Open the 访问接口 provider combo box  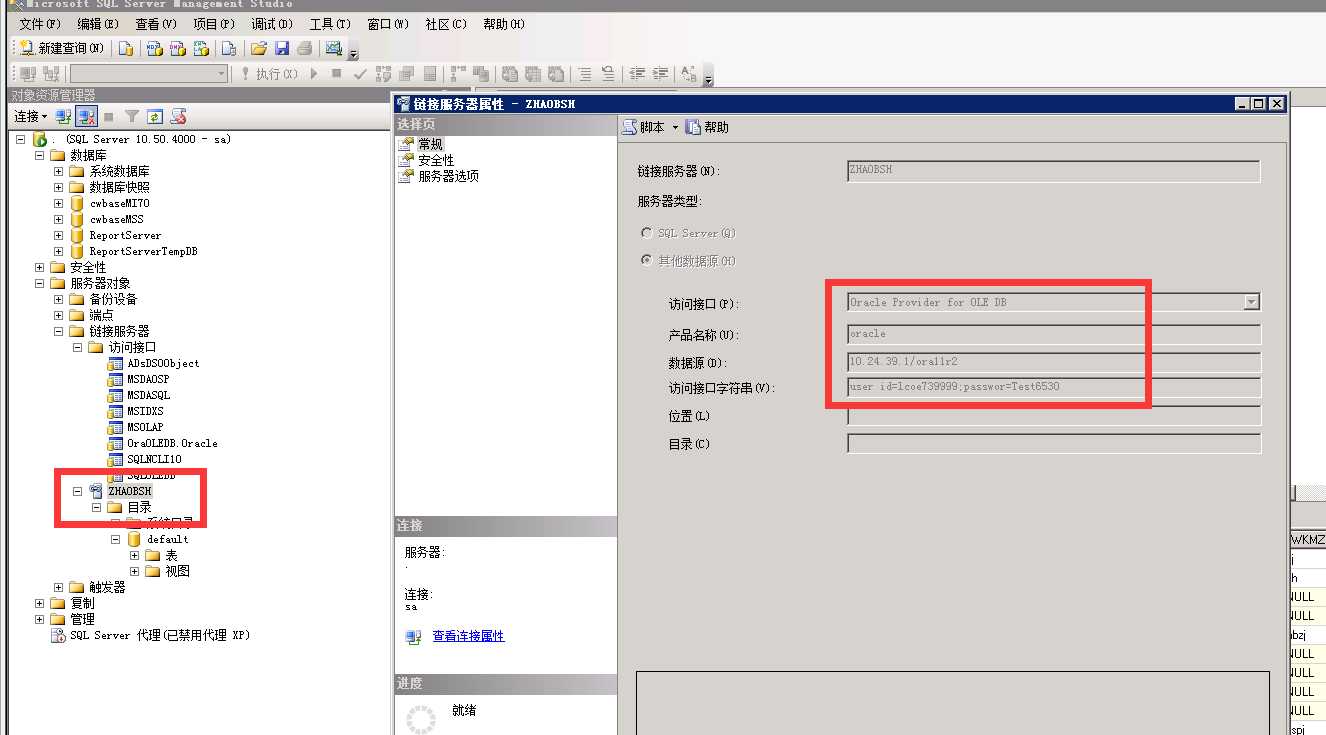1053,302
